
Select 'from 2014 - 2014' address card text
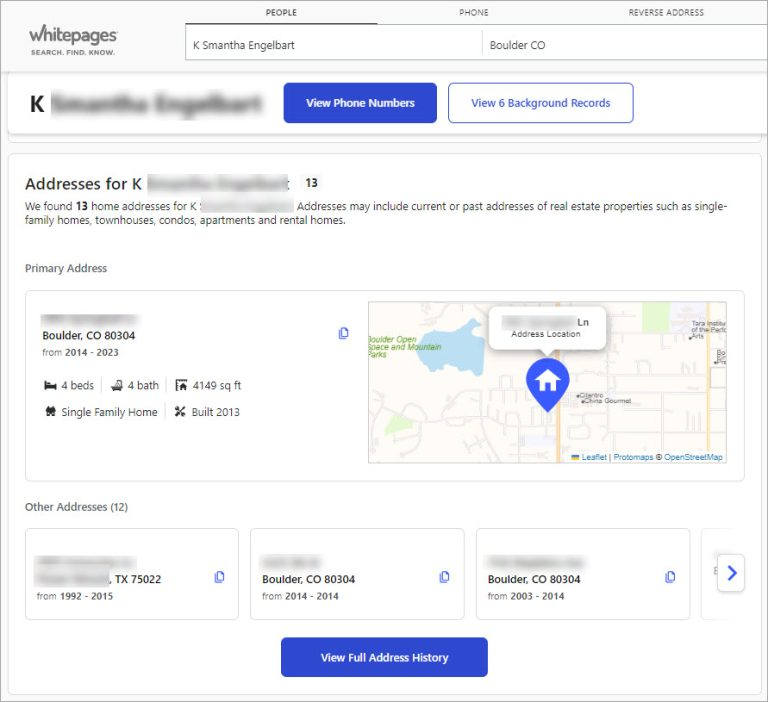tap(300, 596)
